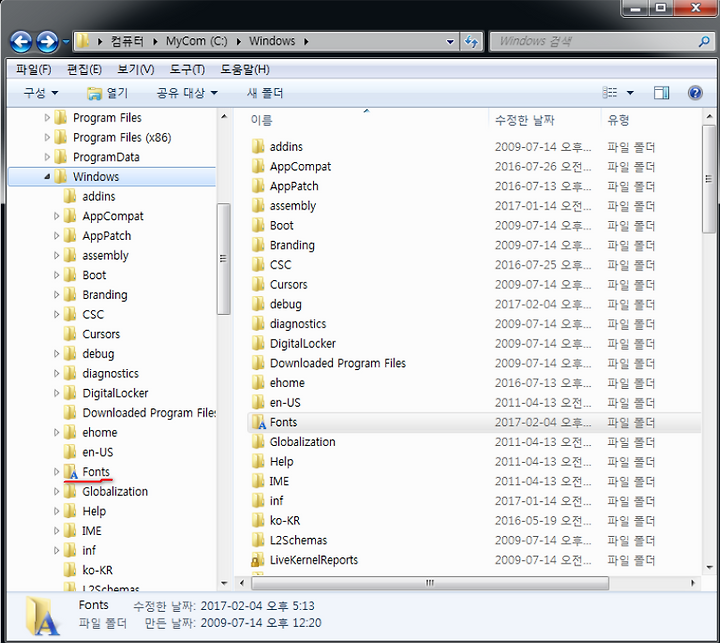Click the AppPatch folder icon in list
The width and height of the screenshot is (720, 643).
tap(259, 186)
